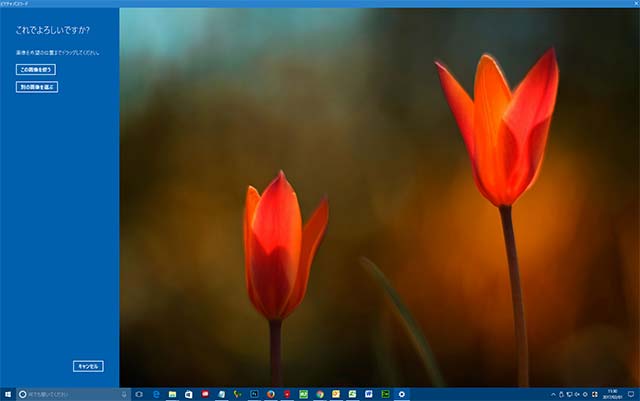Click the Cortana microphone icon
Screen dimensions: 640x401
(124, 394)
